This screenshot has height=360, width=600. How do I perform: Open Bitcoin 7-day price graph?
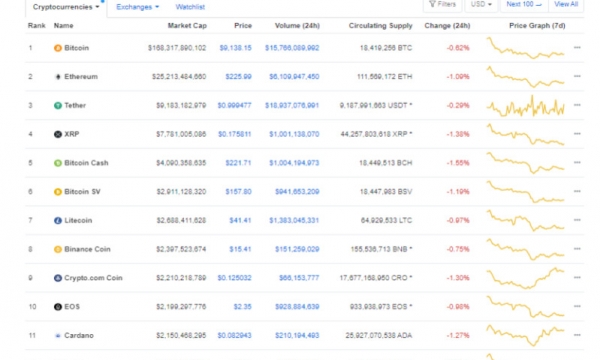point(525,48)
